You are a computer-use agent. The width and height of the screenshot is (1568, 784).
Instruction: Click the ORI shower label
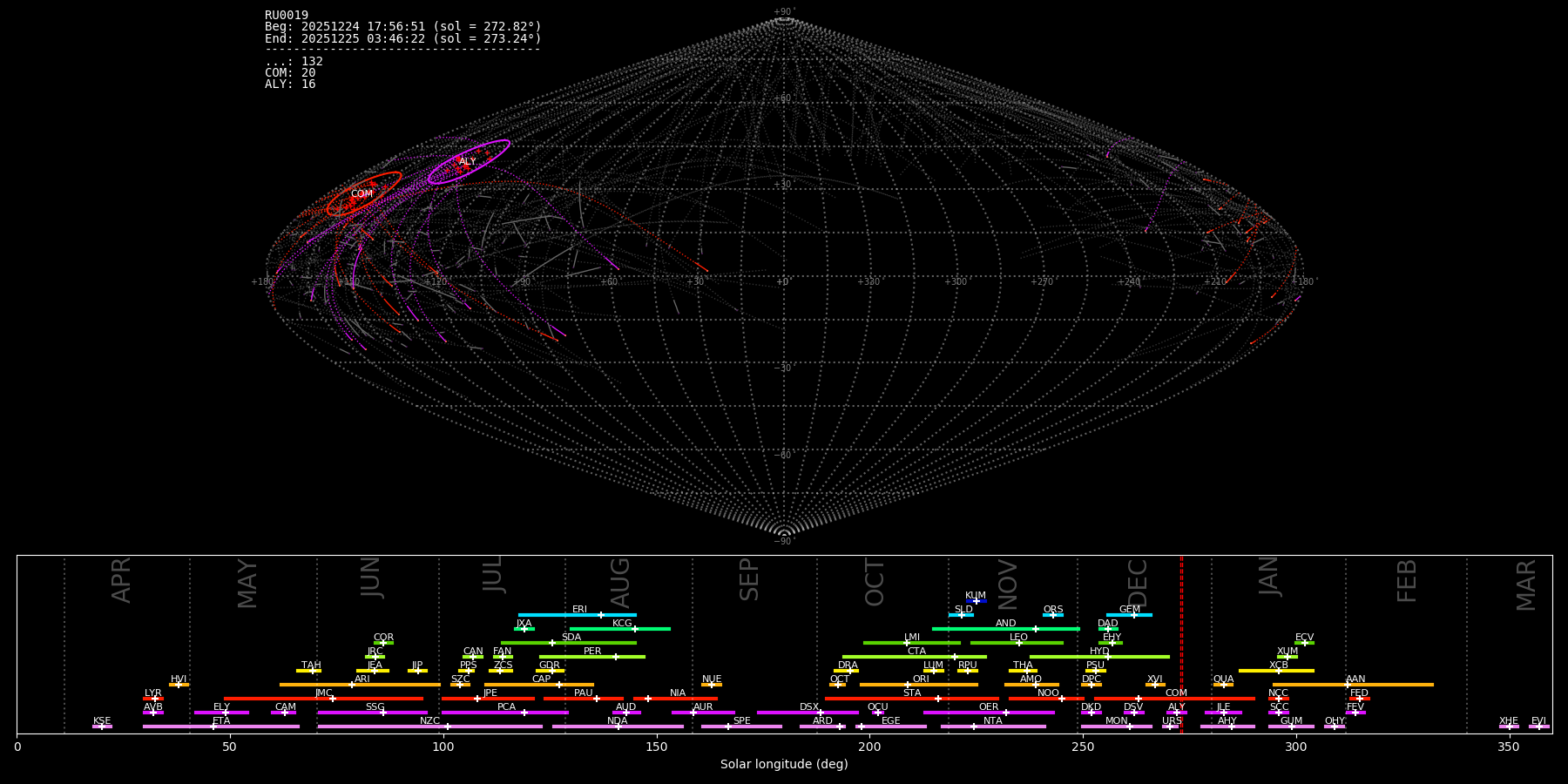coord(921,679)
